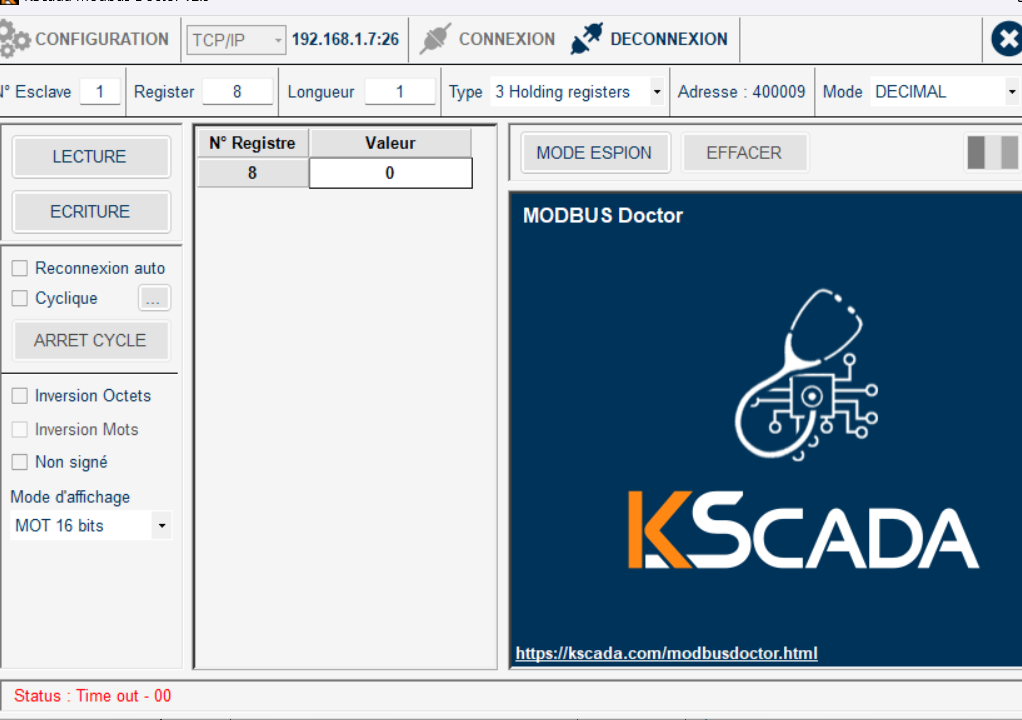Click the Status Time out message
The height and width of the screenshot is (720, 1022).
[93, 696]
